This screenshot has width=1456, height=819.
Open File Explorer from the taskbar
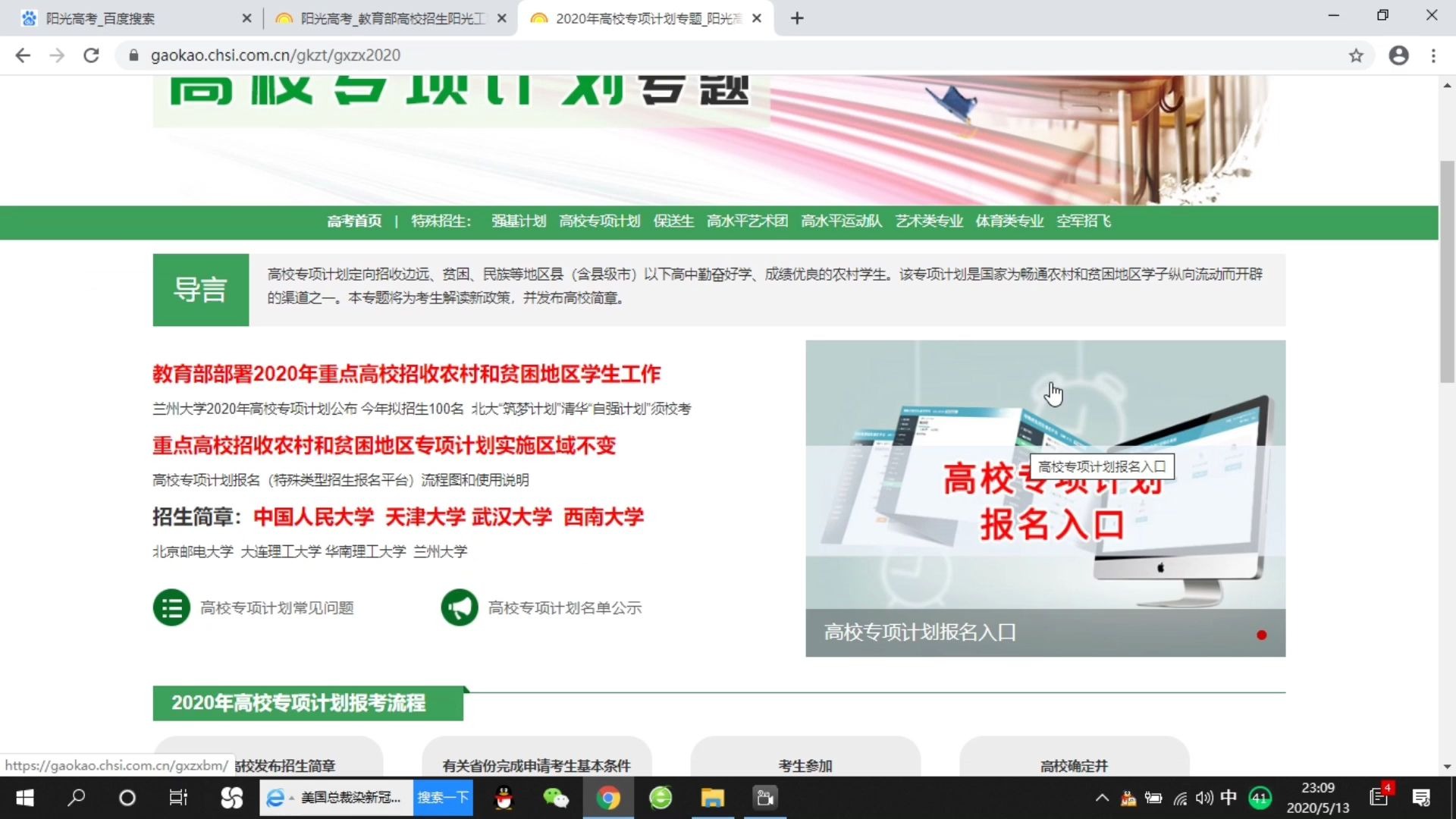[712, 798]
